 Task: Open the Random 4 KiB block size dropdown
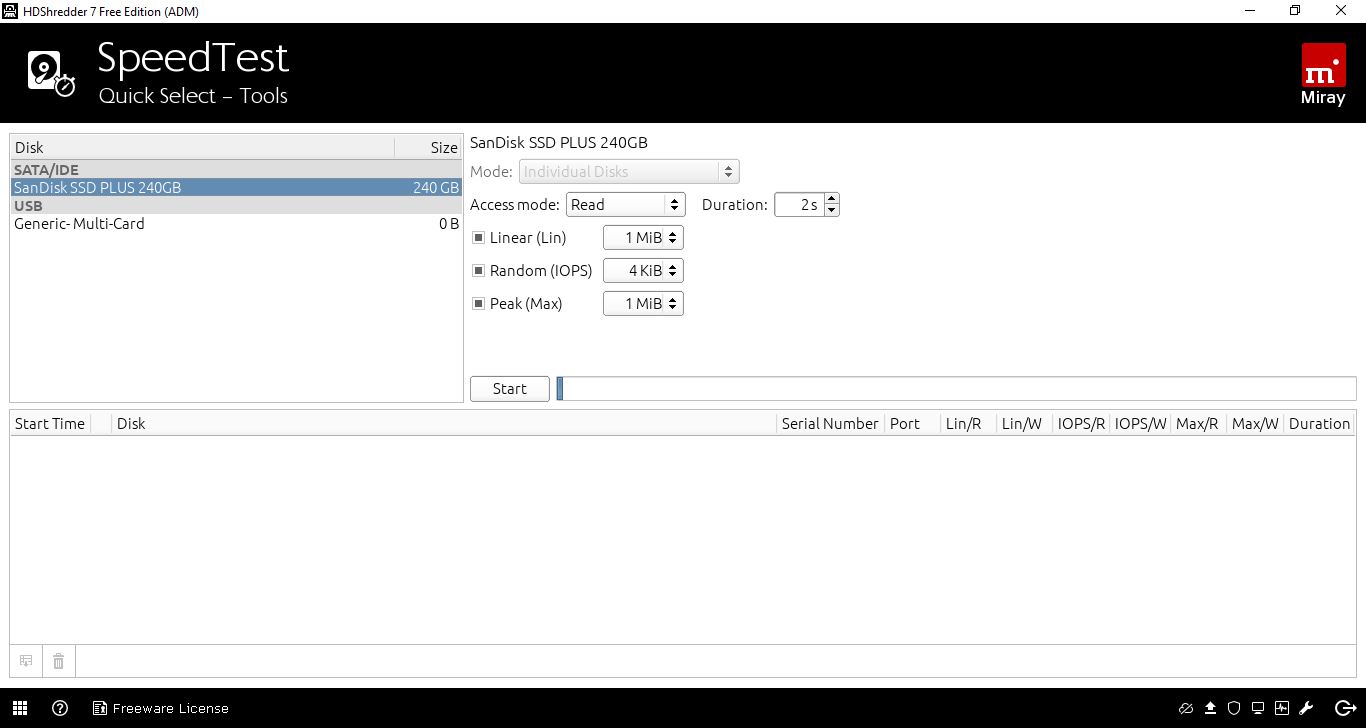[x=643, y=271]
